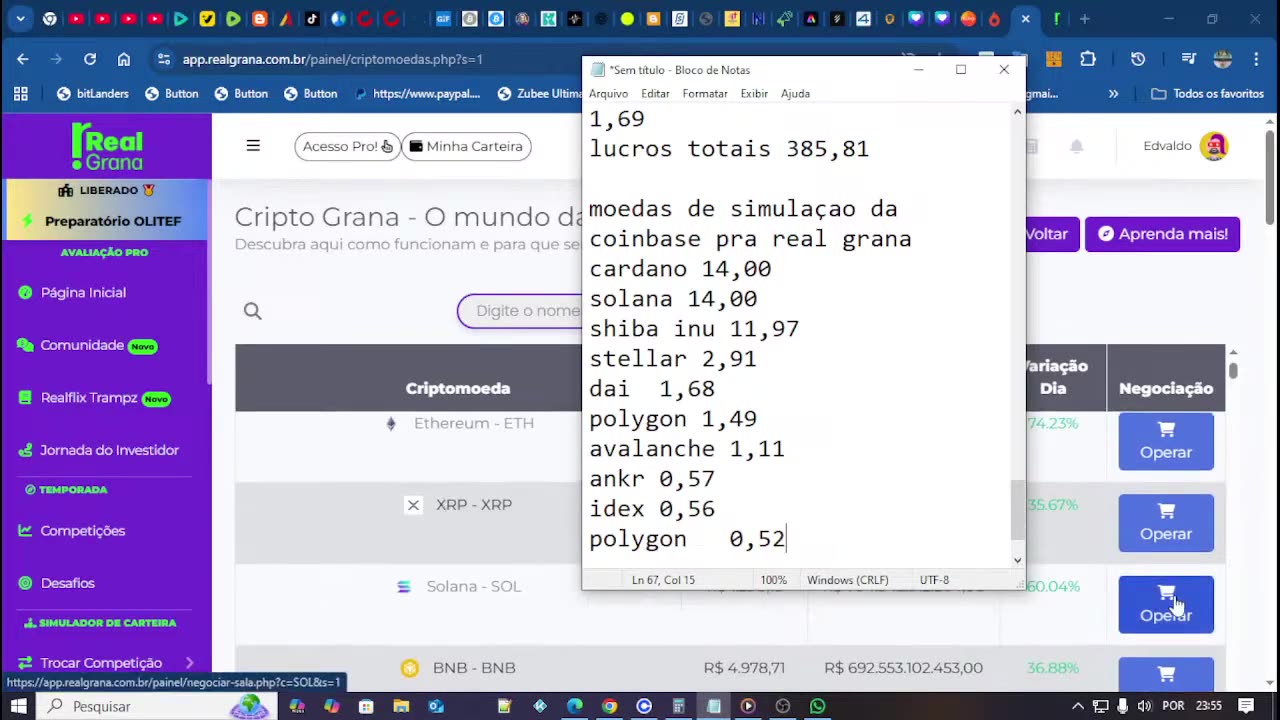Open Arquivo menu in Notepad
This screenshot has width=1280, height=720.
[x=608, y=93]
